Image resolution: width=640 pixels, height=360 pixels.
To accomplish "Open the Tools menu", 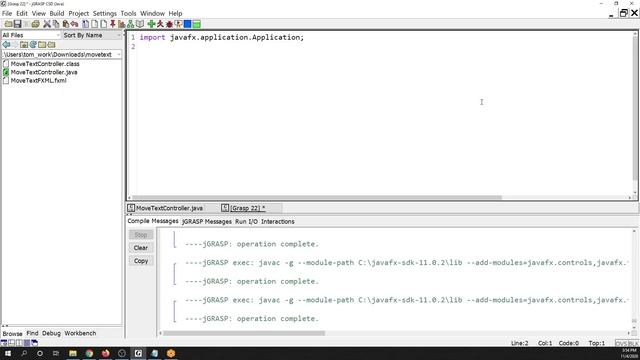I will (128, 13).
